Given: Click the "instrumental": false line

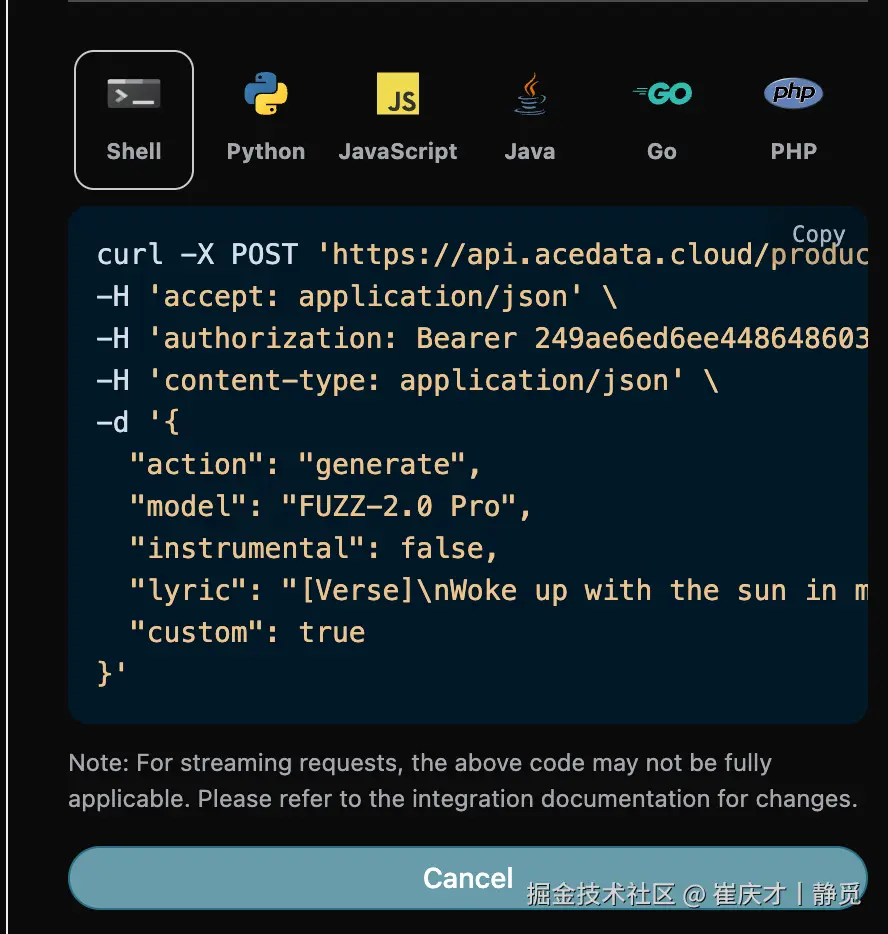Looking at the screenshot, I should [313, 549].
